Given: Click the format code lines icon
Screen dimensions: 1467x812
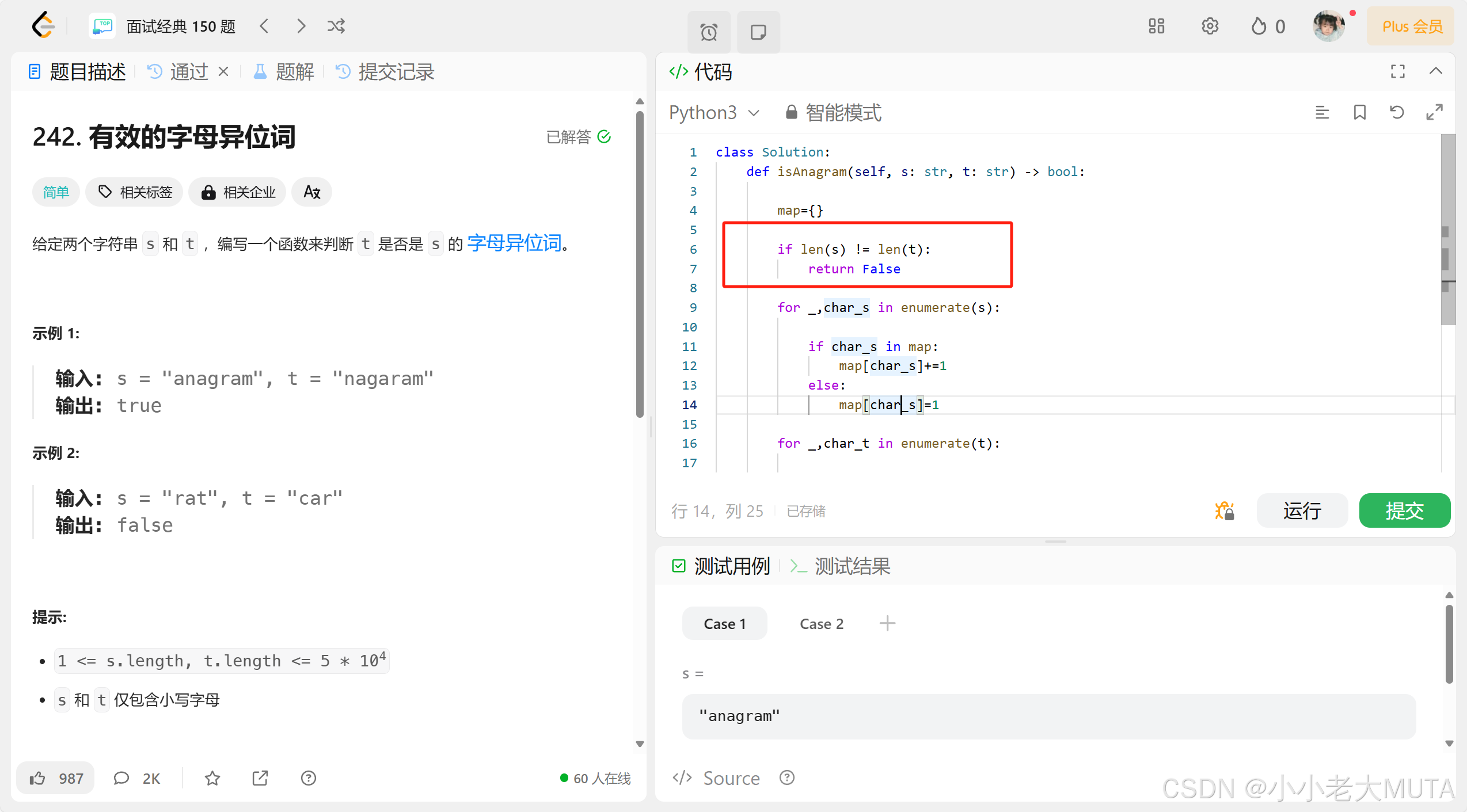Looking at the screenshot, I should [x=1322, y=112].
